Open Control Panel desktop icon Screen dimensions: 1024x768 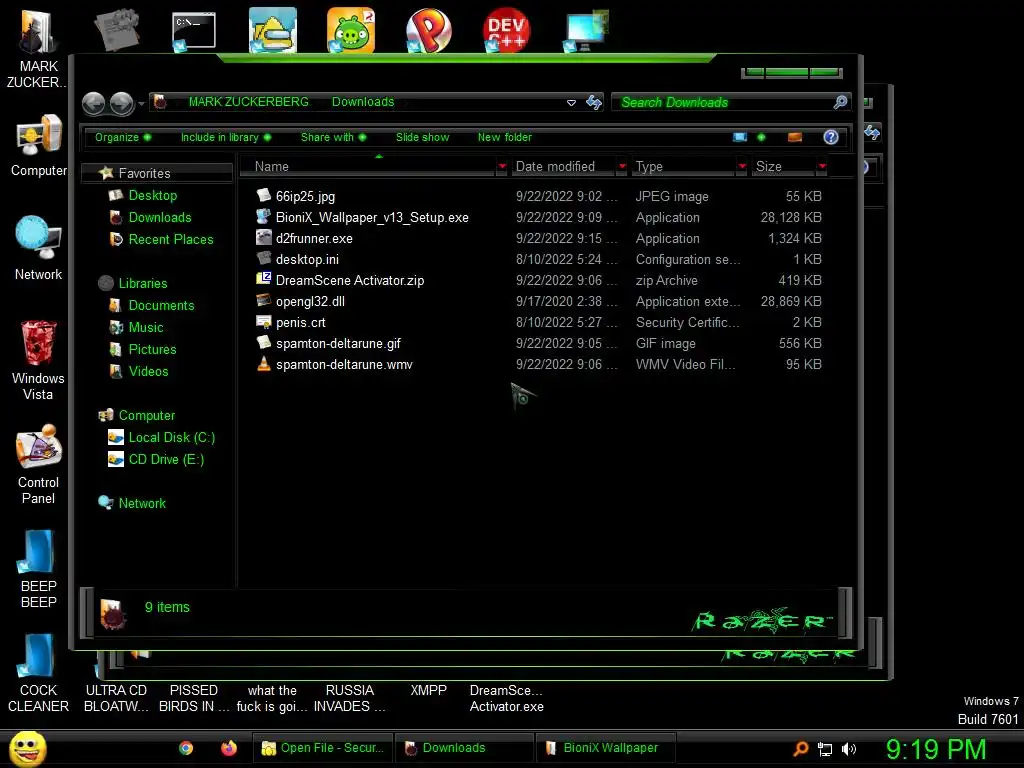pyautogui.click(x=38, y=465)
